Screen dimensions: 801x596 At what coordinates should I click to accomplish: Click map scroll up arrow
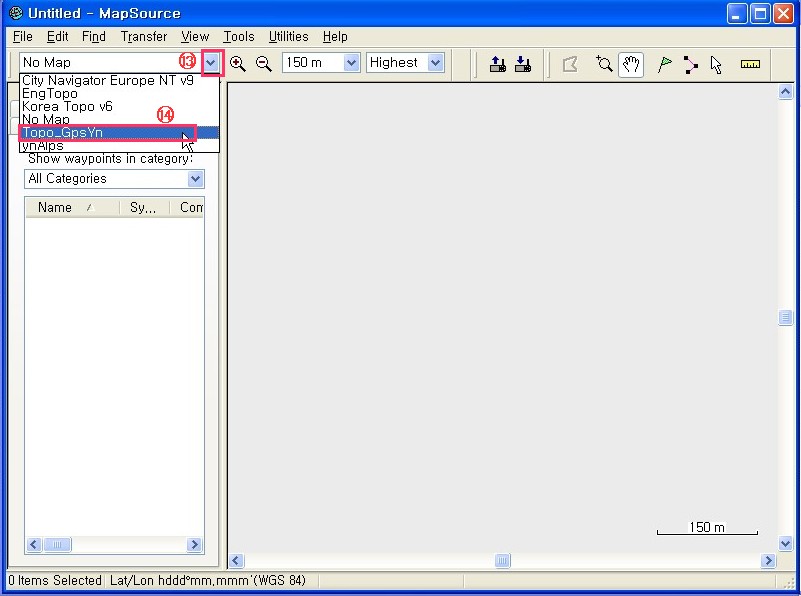coord(785,92)
